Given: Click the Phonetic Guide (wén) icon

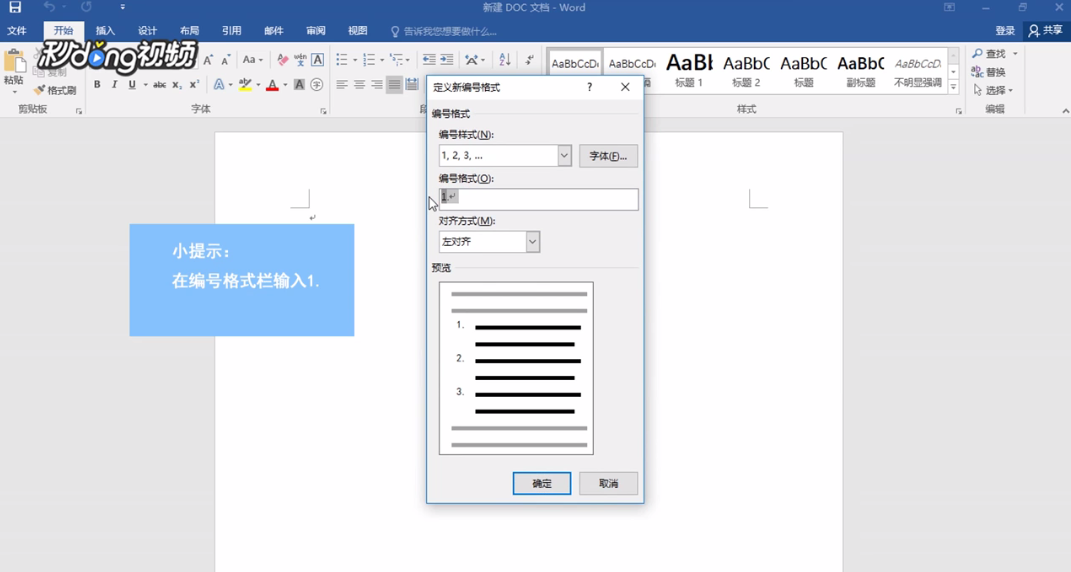Looking at the screenshot, I should tap(300, 60).
